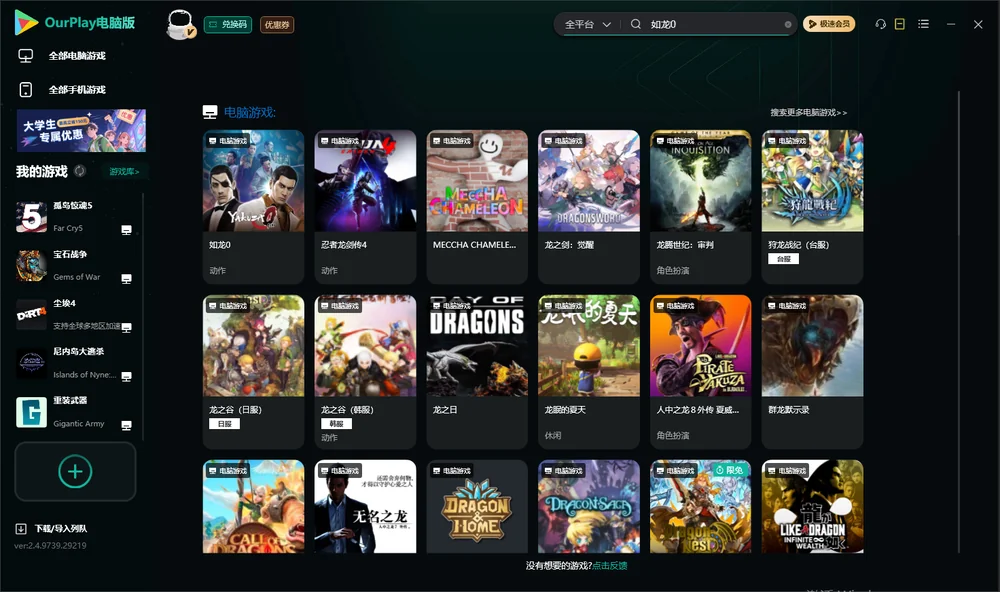
Task: Expand the 全平台 platform dropdown
Action: tap(587, 24)
